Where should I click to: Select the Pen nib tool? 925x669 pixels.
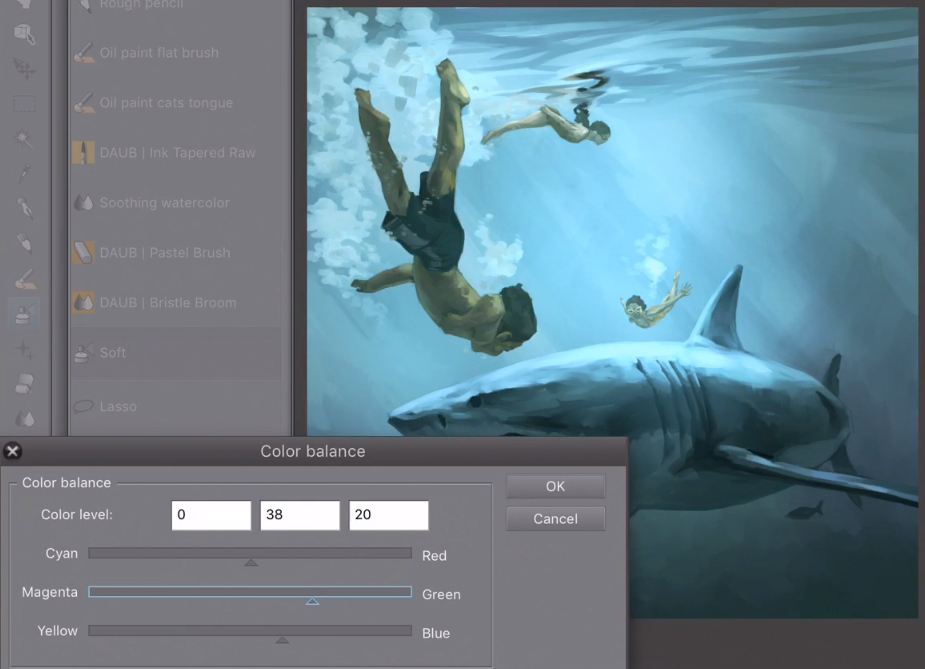click(x=25, y=208)
